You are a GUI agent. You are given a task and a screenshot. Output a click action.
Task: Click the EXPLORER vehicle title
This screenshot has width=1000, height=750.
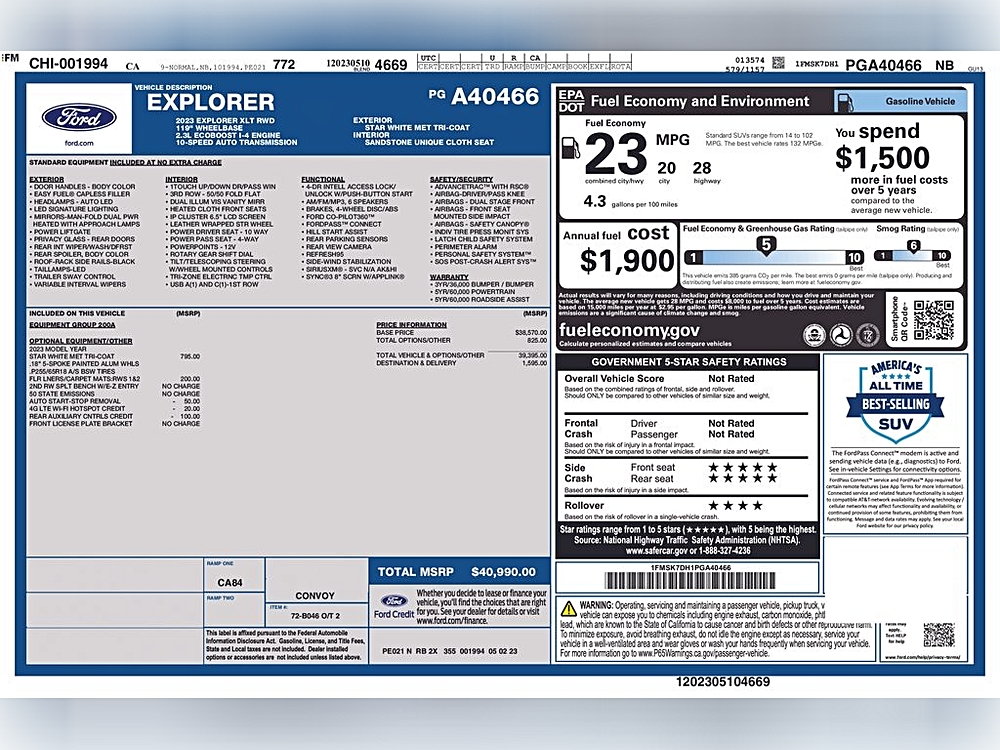pos(210,102)
